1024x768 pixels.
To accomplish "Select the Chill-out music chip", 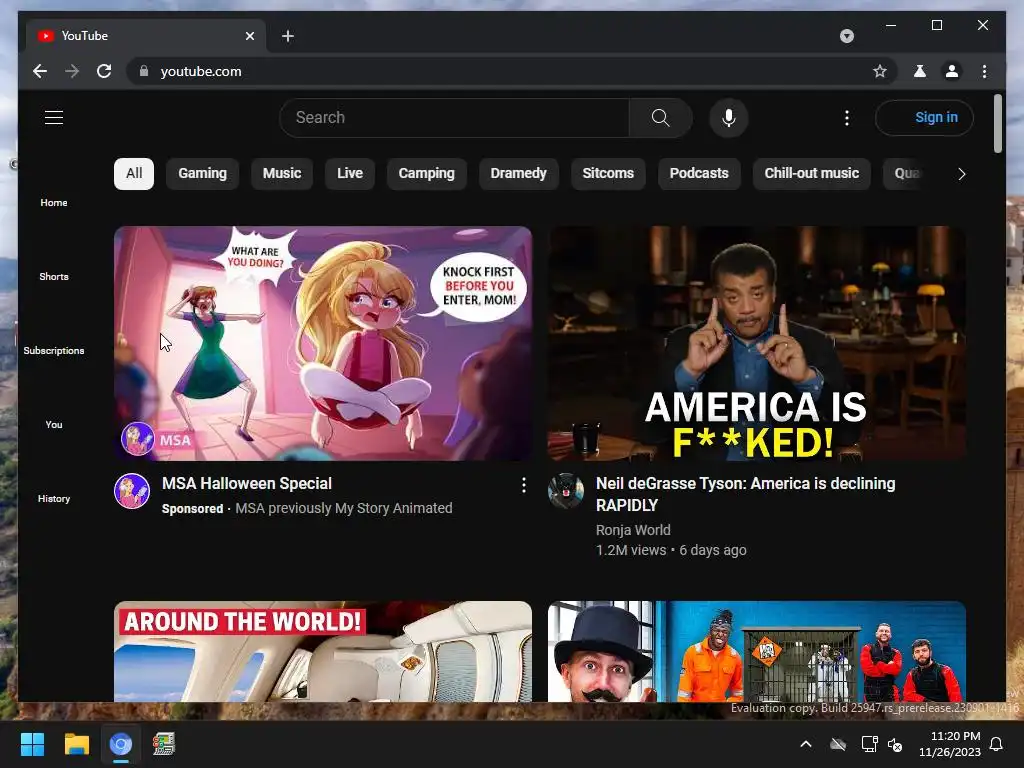I will point(812,174).
